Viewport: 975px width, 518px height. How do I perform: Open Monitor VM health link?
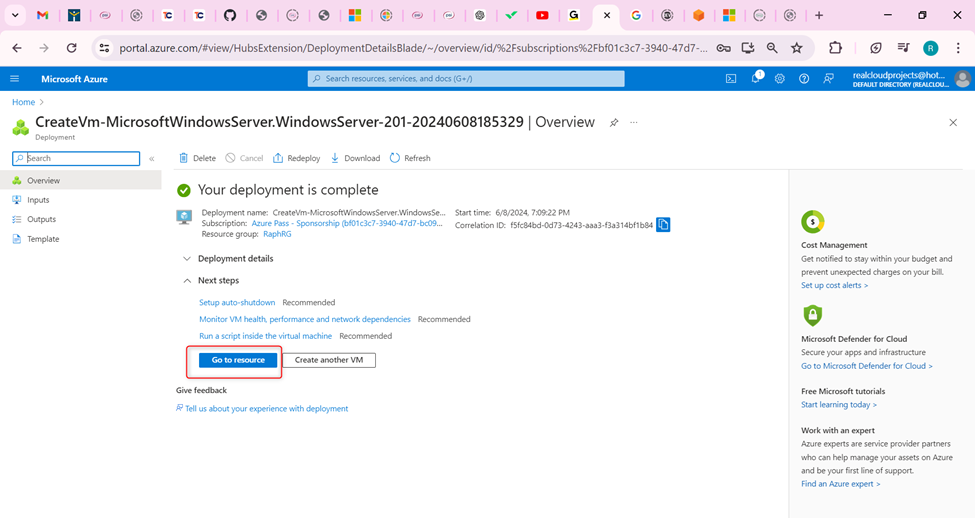305,319
